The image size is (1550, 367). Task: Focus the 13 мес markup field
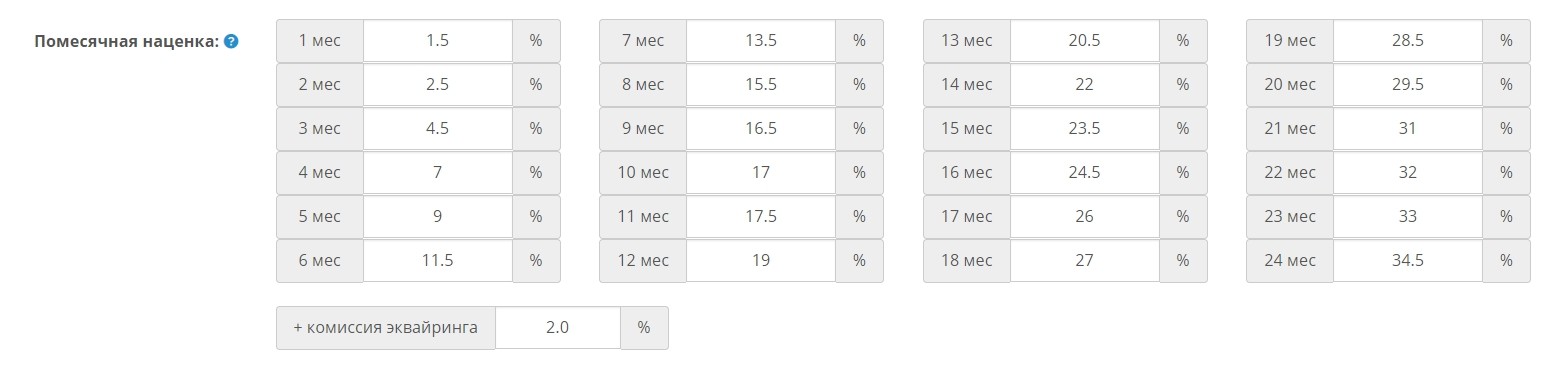[x=1085, y=41]
